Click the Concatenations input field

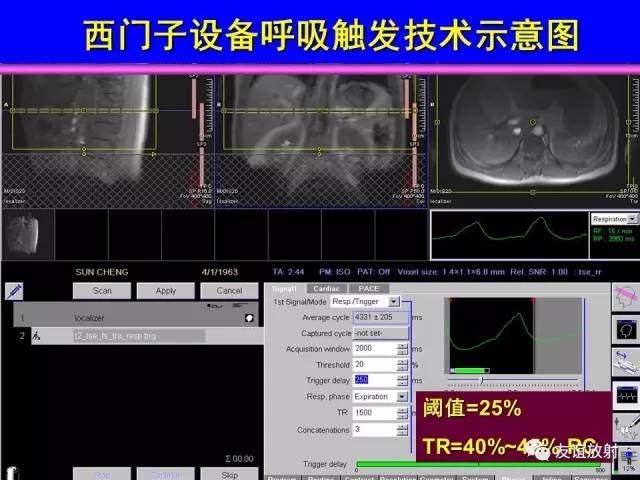coord(375,429)
